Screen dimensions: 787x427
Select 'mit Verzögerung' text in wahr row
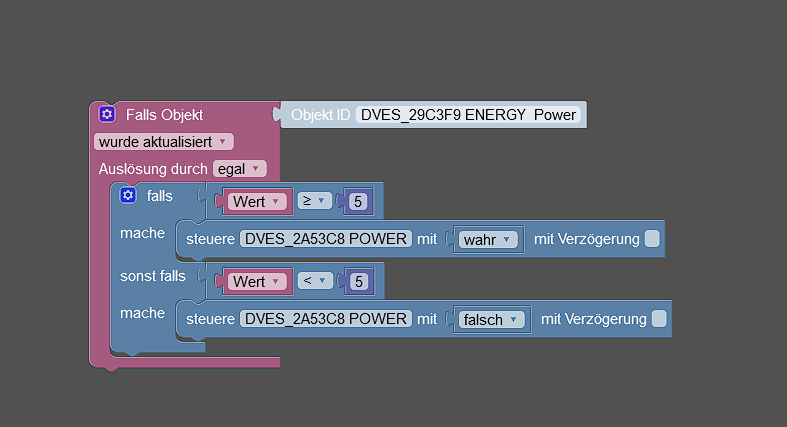(x=586, y=239)
